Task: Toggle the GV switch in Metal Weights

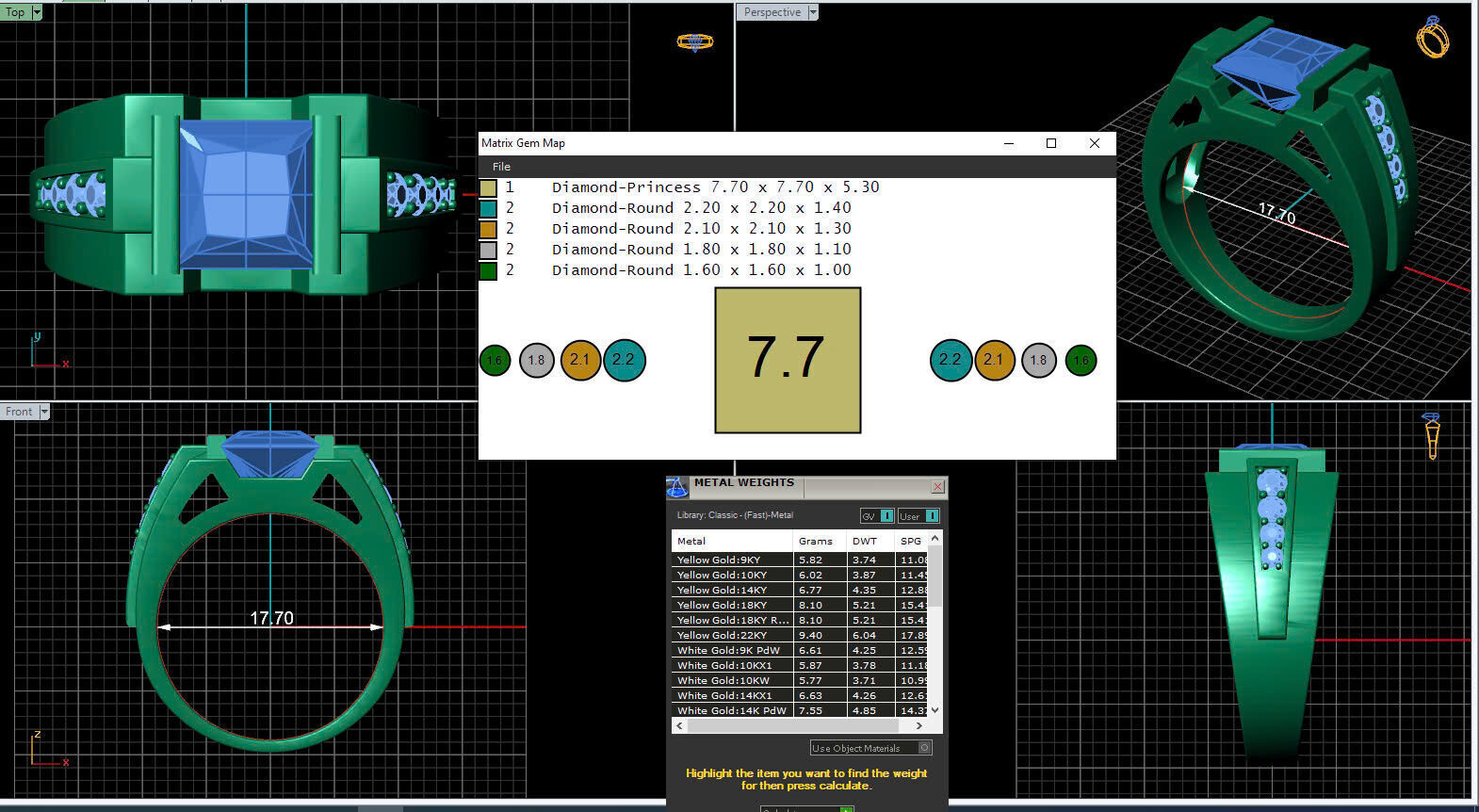Action: pyautogui.click(x=877, y=515)
